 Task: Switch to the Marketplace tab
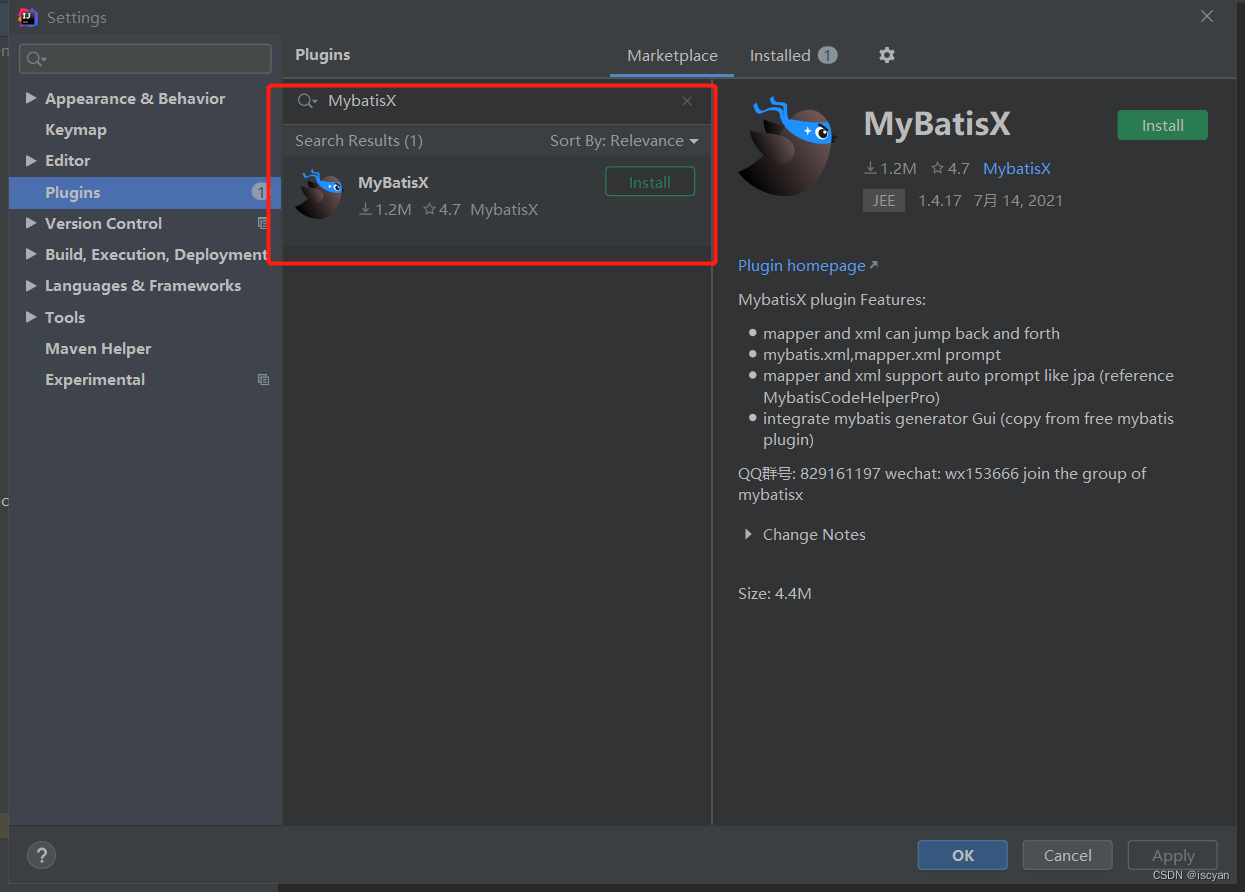click(x=672, y=56)
